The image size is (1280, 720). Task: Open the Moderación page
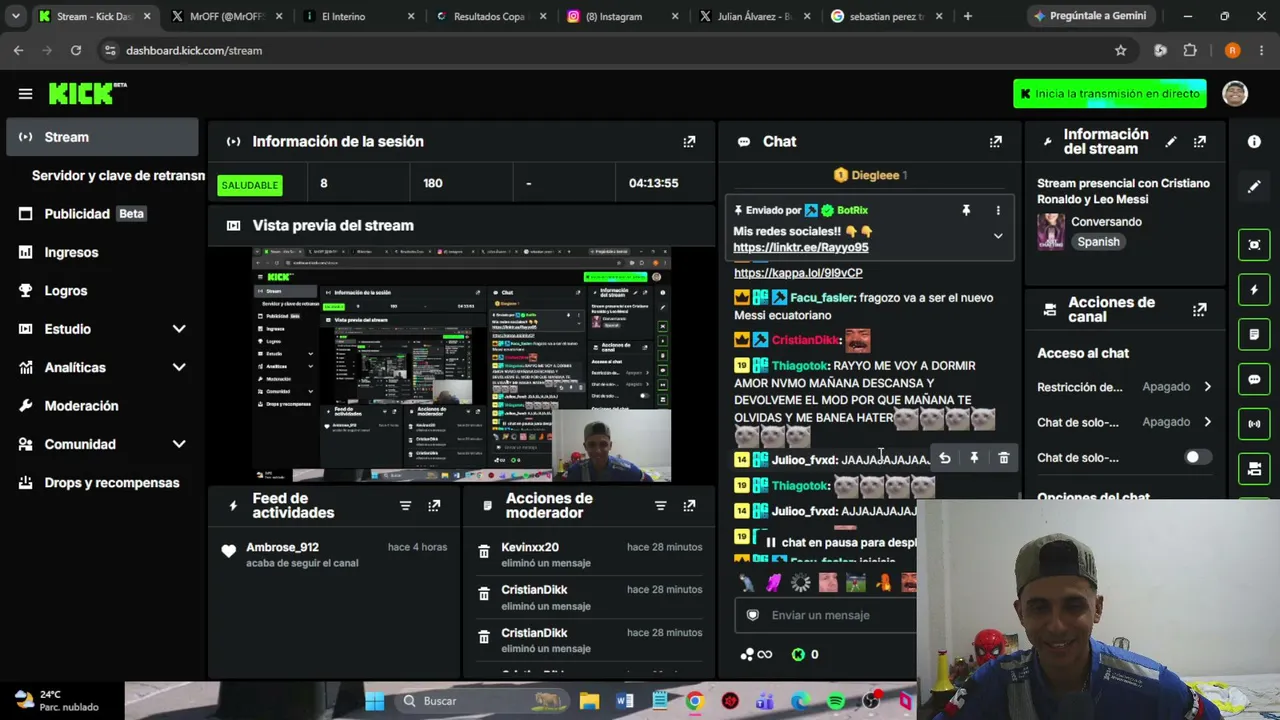pyautogui.click(x=102, y=406)
